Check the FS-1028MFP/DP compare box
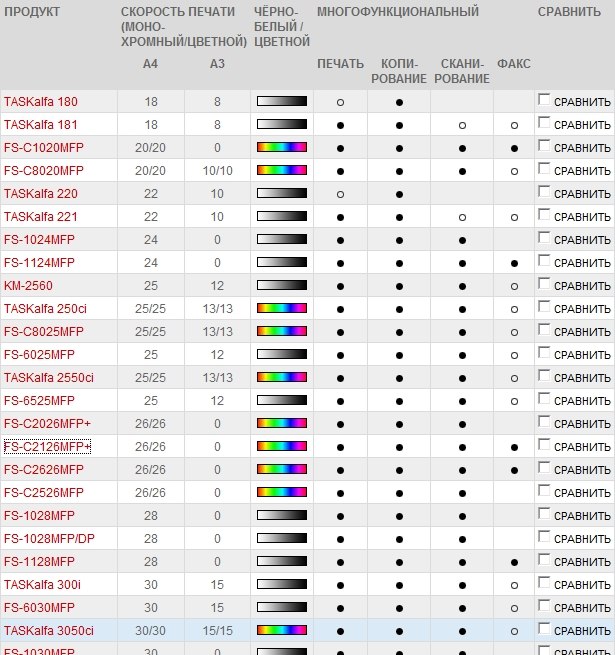 [544, 536]
